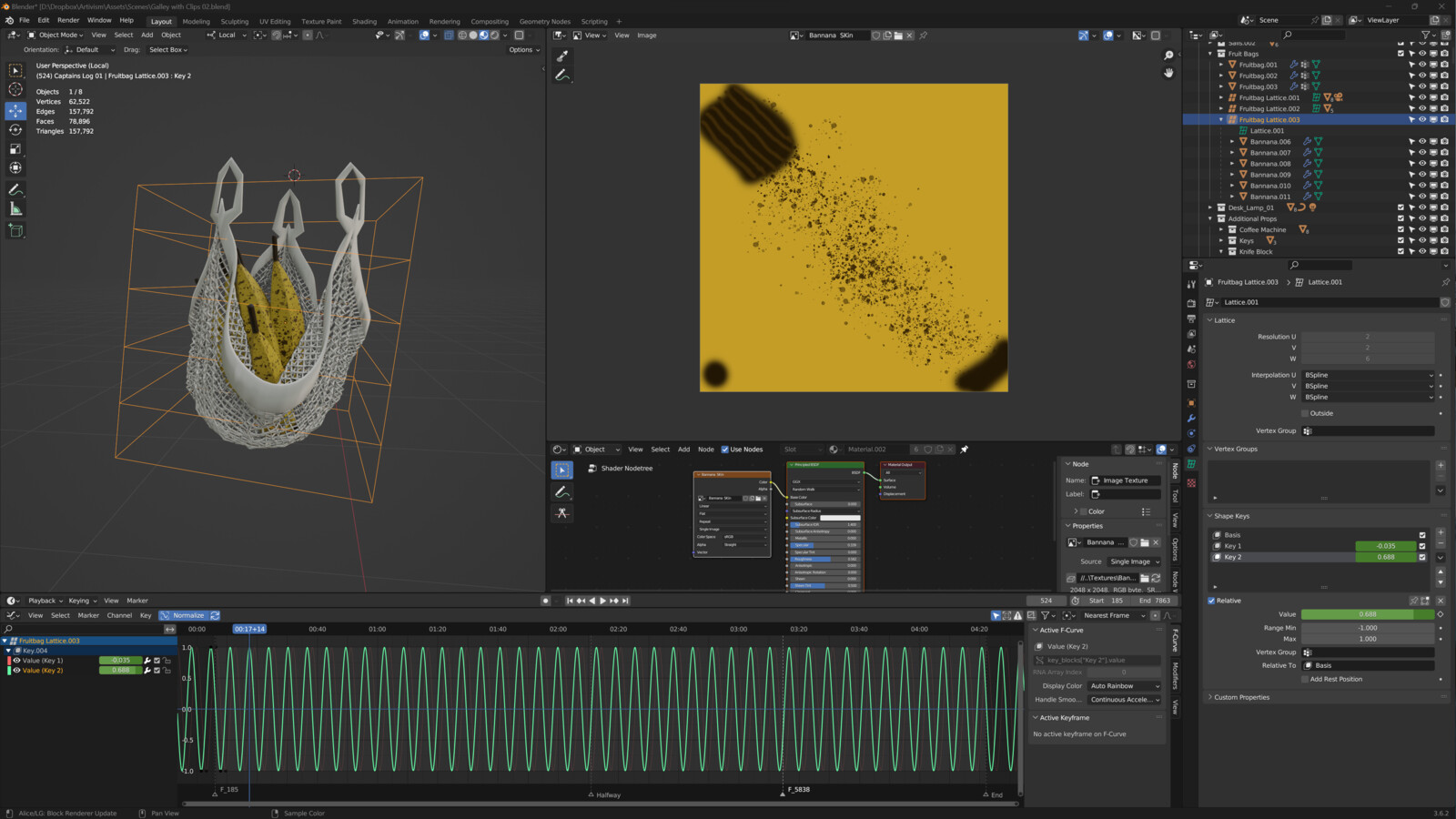Hide Fruitbag Lattice.003 in viewport via eye
Screen dimensions: 1456x819
coord(1422,119)
